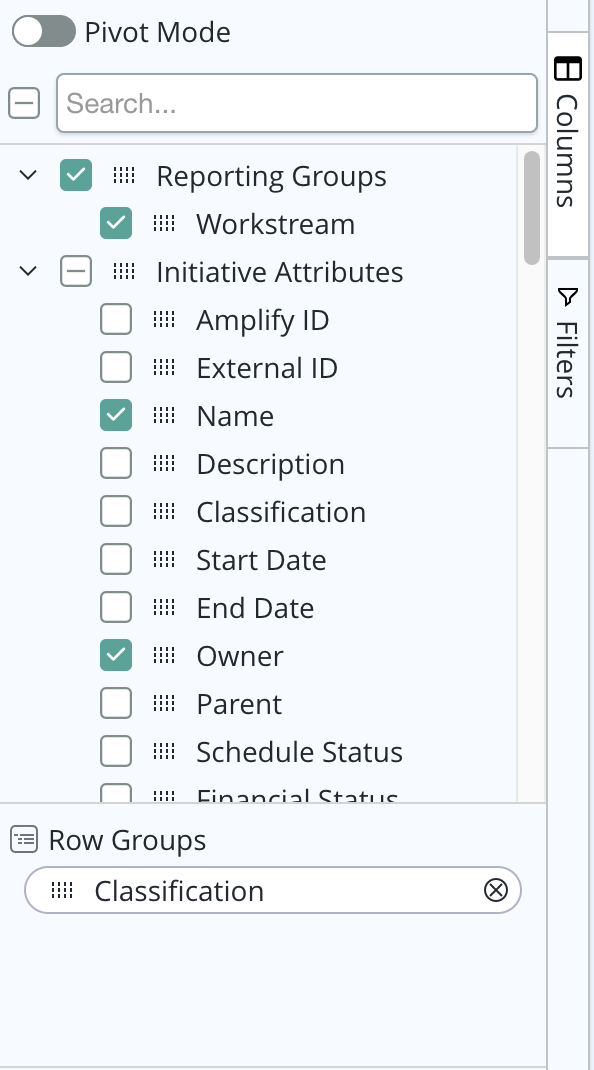Select the Reporting Groups label
The width and height of the screenshot is (594, 1070).
272,176
